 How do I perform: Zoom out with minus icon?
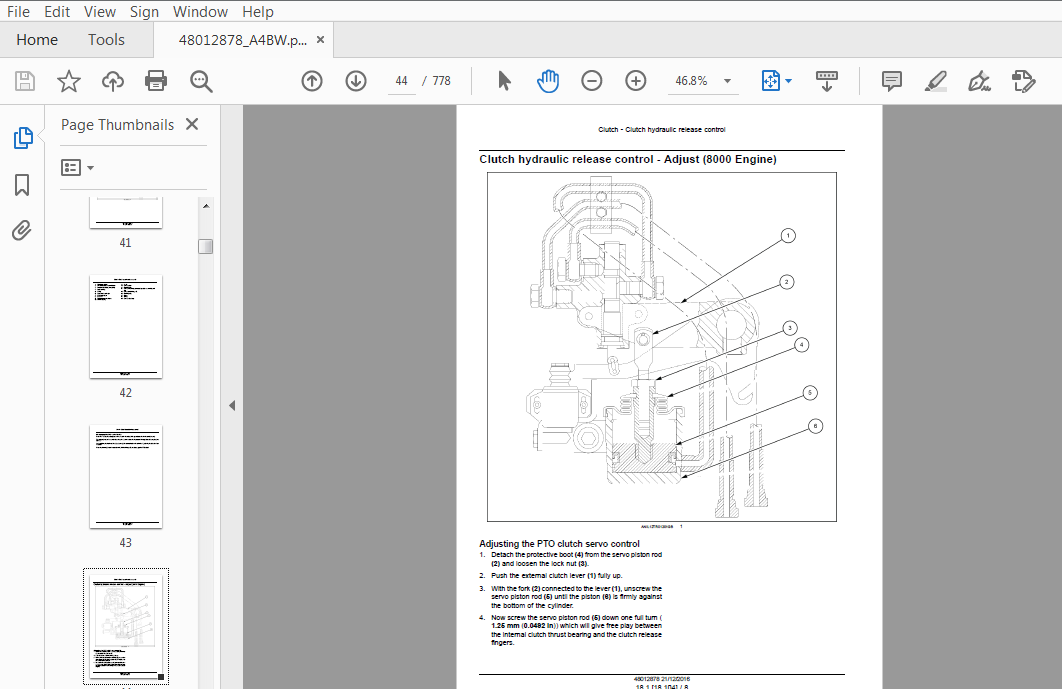(x=591, y=81)
